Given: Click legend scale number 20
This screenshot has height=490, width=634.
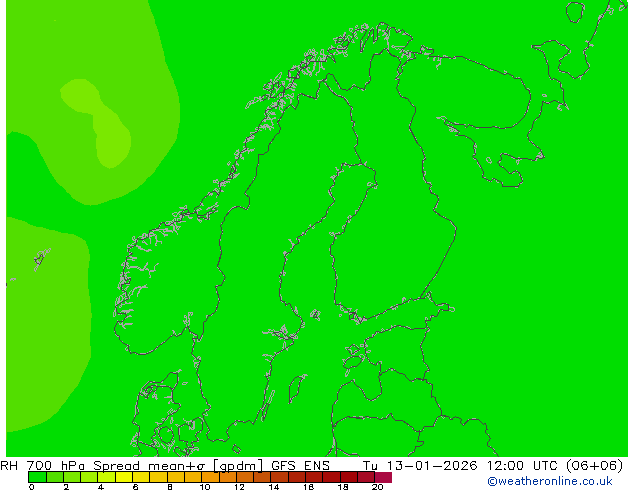Looking at the screenshot, I should [377, 487].
